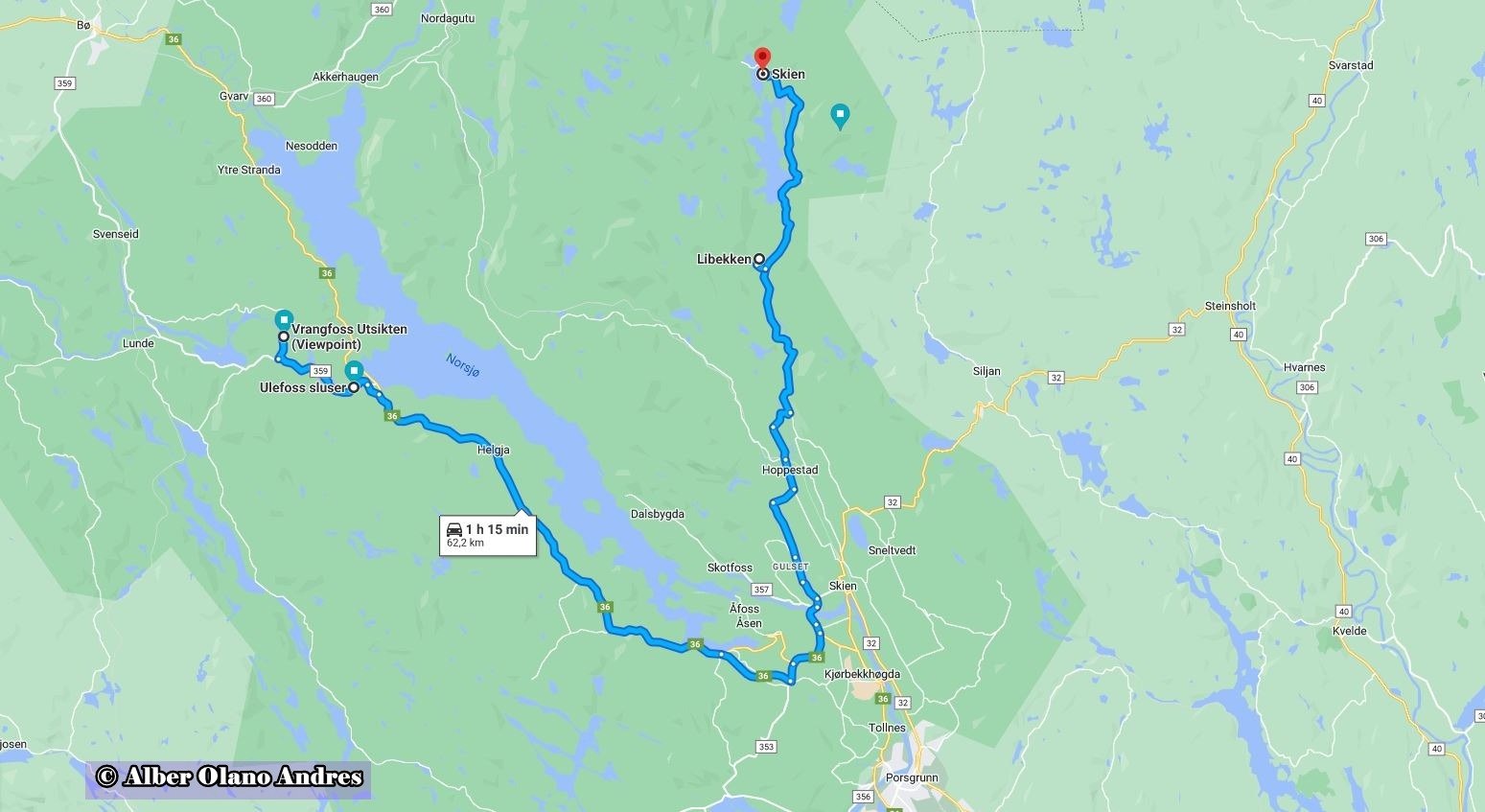This screenshot has height=812, width=1485.
Task: Open the 1 h 15 min route label
Action: [x=488, y=535]
